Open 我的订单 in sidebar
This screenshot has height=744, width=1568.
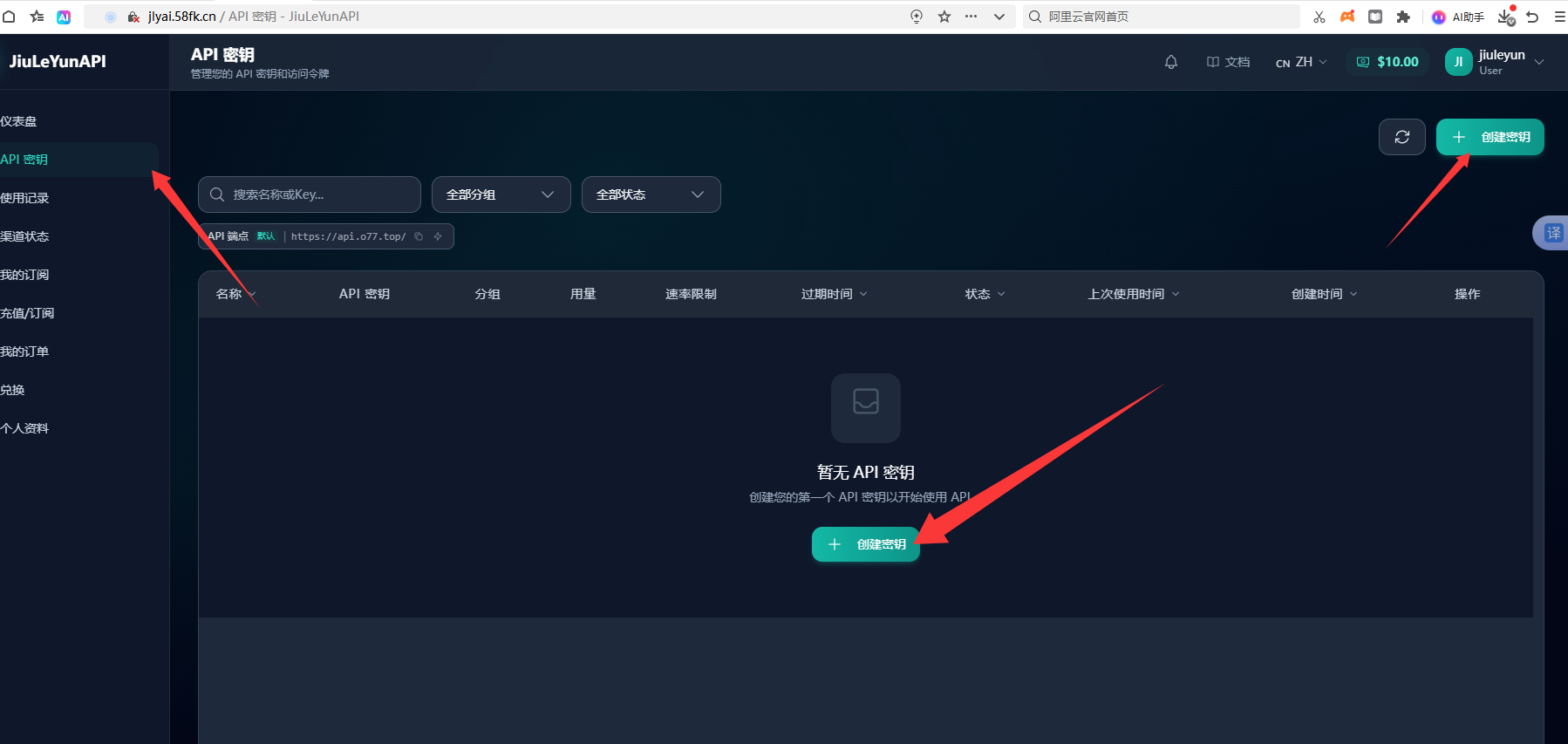(78, 352)
